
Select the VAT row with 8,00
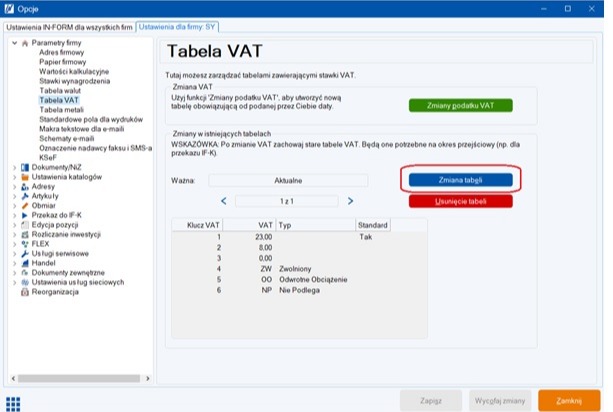pos(299,247)
